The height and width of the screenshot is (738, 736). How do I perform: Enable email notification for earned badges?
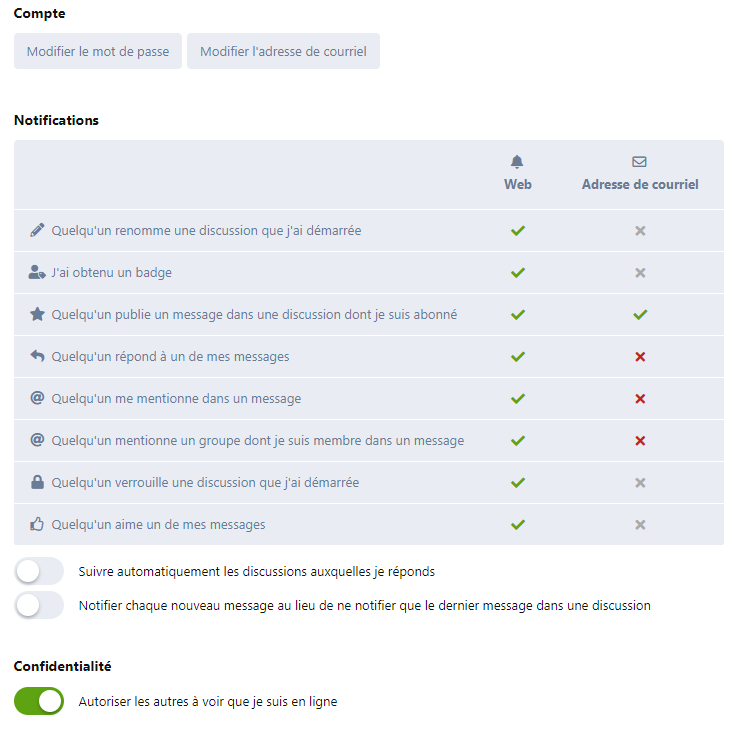[640, 273]
